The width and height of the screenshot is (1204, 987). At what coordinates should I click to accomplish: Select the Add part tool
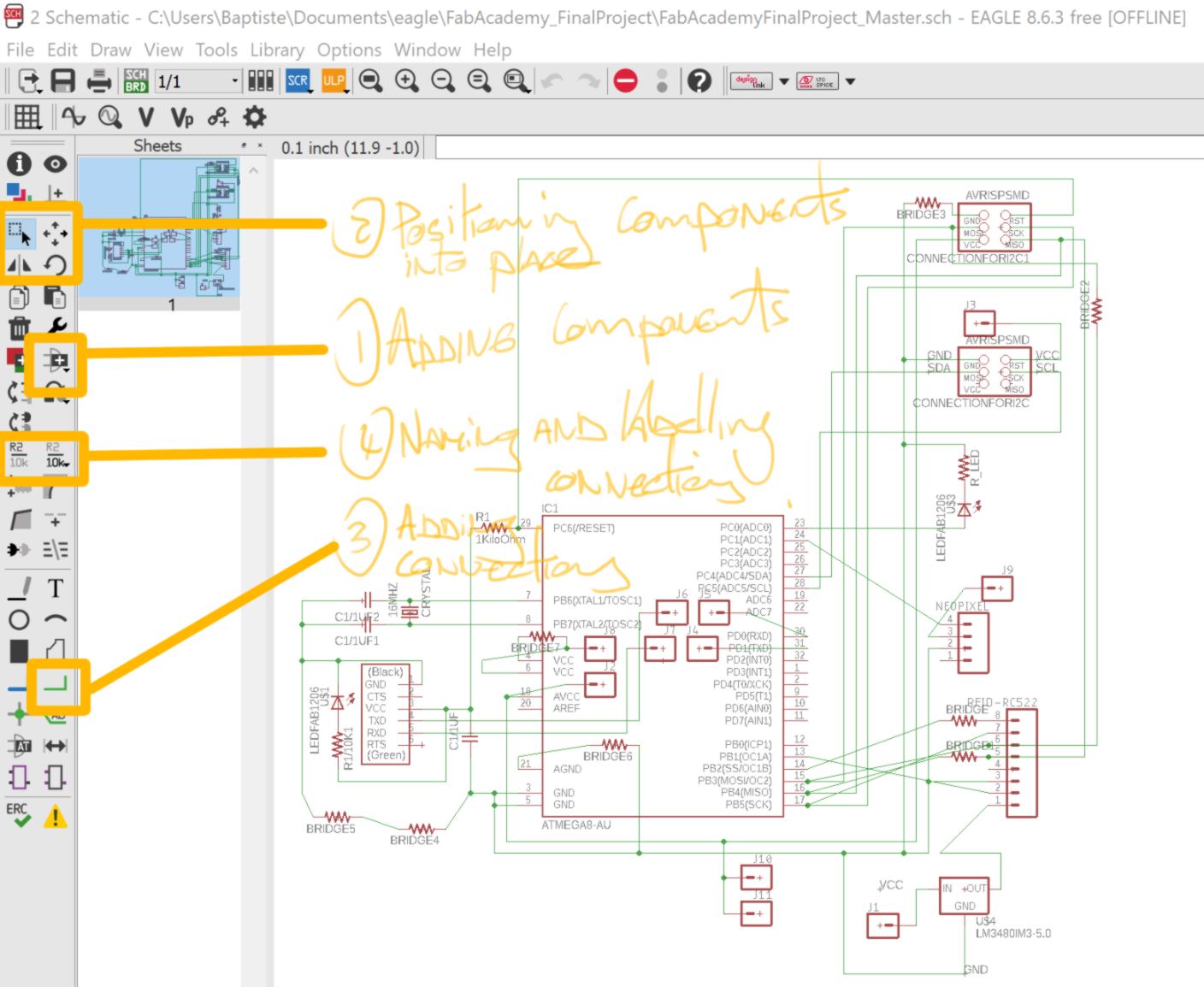tap(56, 360)
